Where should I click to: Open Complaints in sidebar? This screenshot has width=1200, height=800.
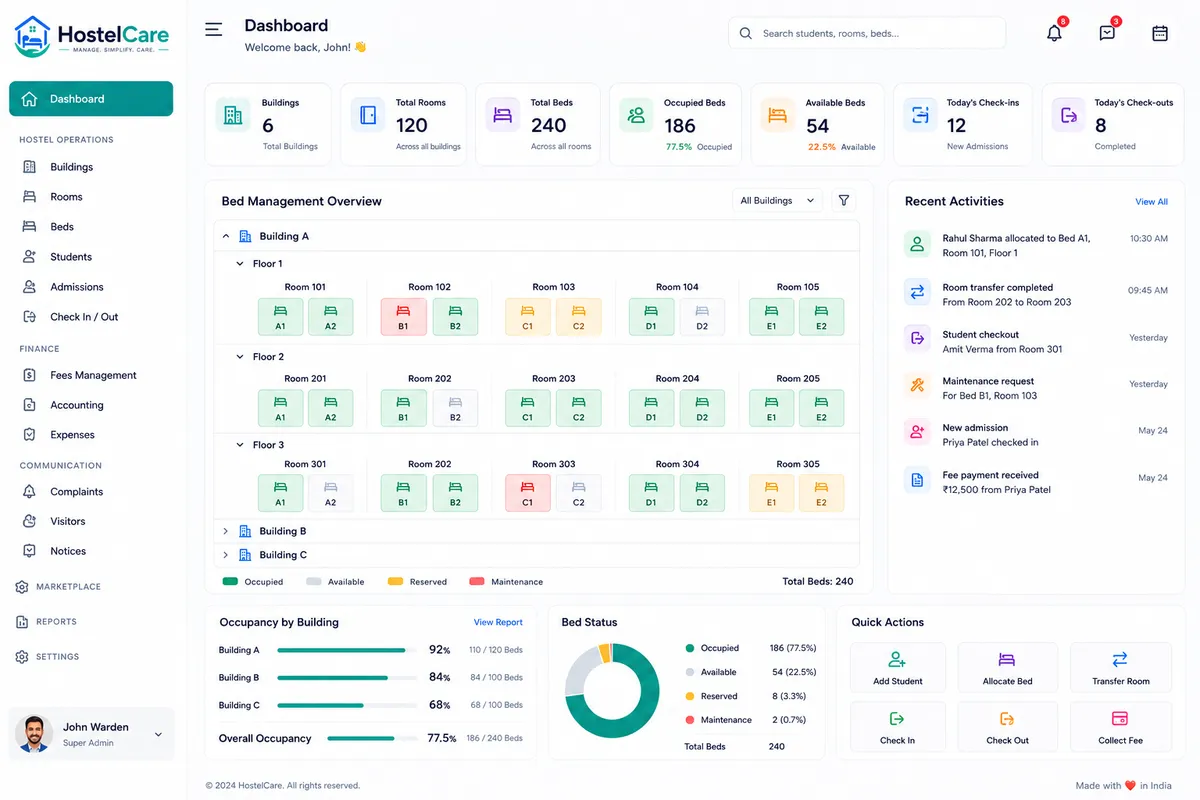(x=76, y=492)
